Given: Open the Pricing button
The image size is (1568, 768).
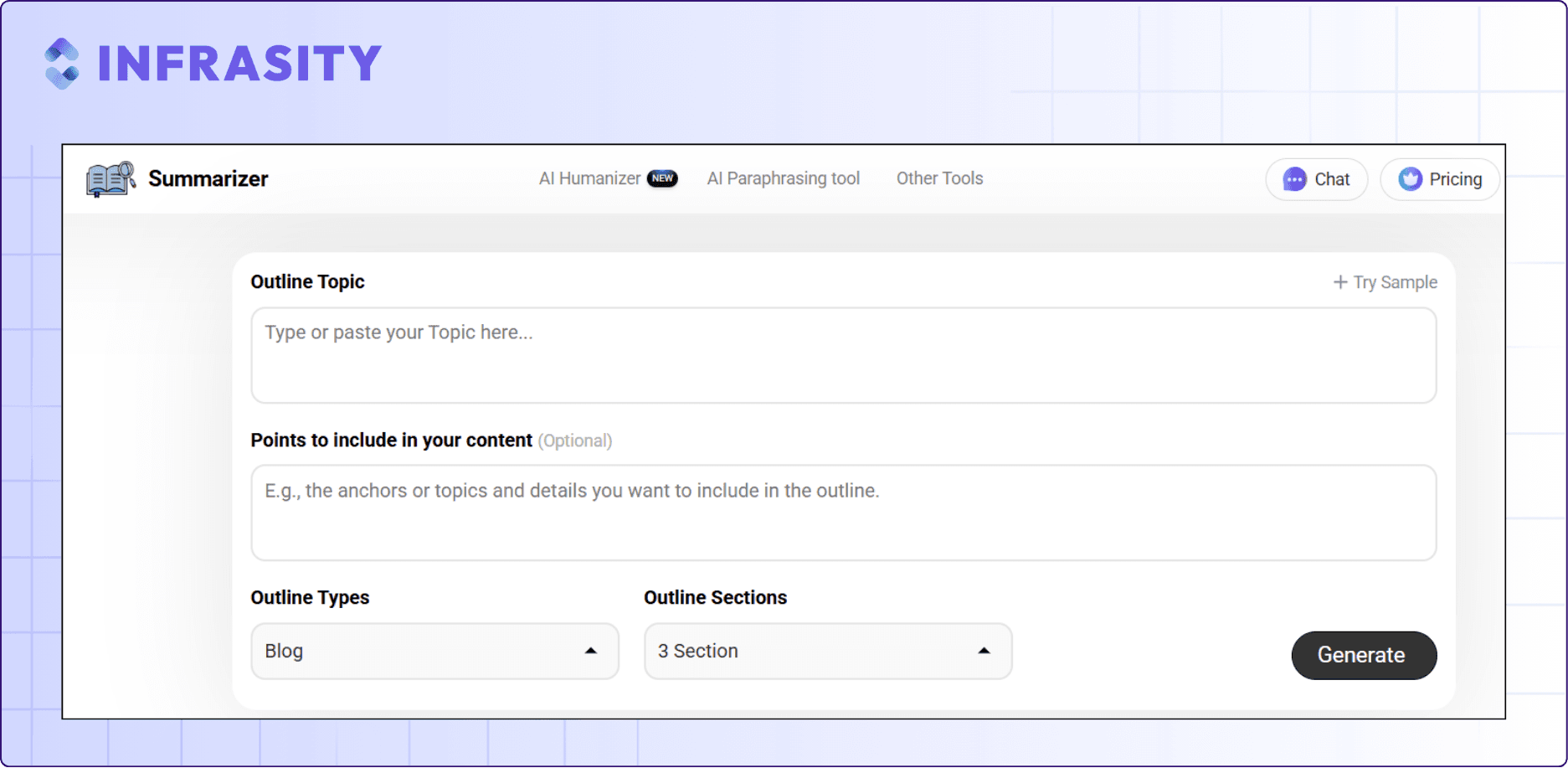Looking at the screenshot, I should (x=1439, y=179).
